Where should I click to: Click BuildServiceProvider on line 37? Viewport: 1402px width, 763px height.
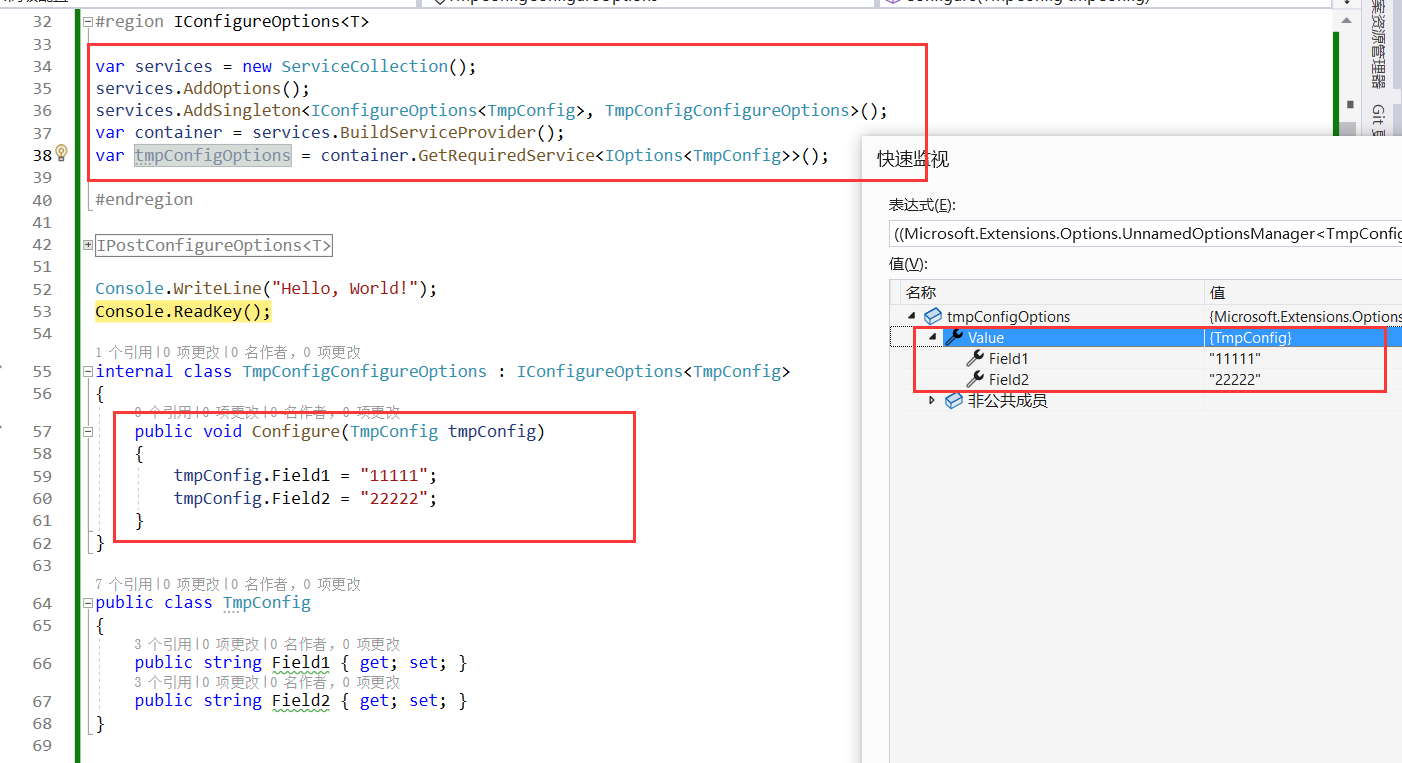click(x=438, y=133)
